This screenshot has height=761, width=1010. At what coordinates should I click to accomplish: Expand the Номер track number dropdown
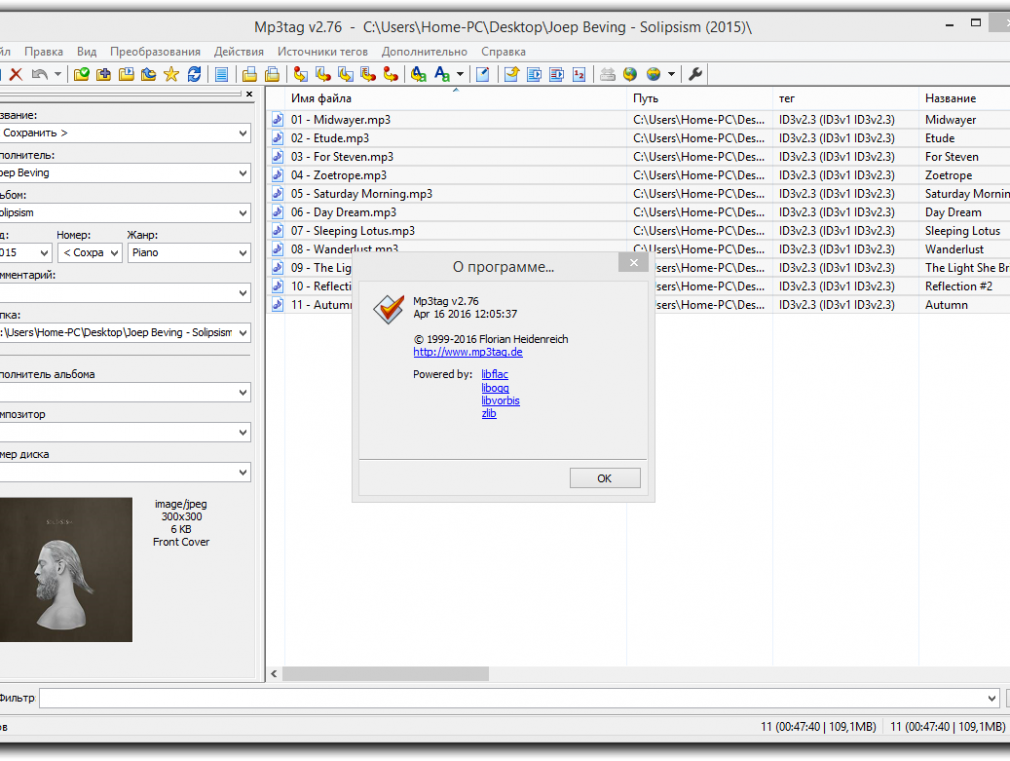click(x=114, y=253)
